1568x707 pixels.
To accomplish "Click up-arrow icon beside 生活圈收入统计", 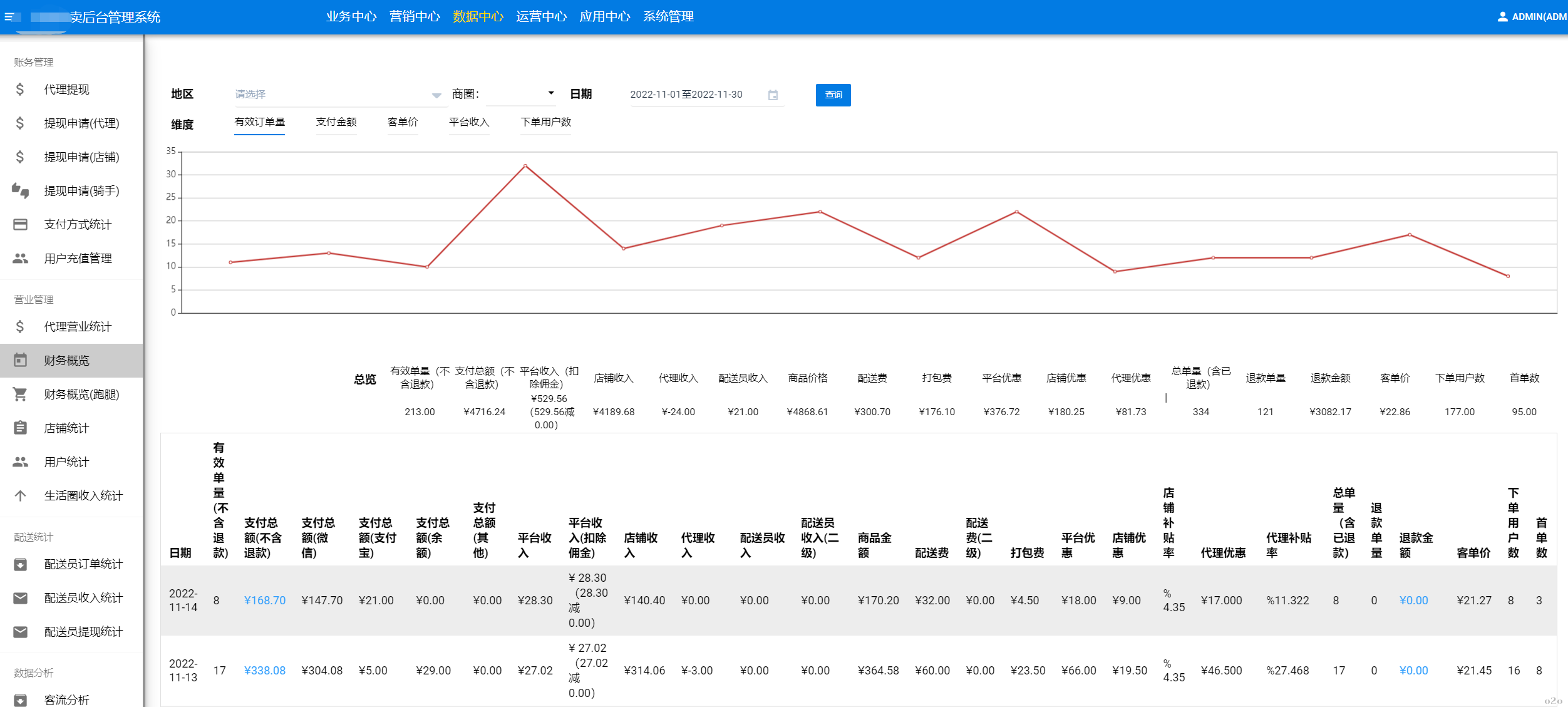I will 20,495.
